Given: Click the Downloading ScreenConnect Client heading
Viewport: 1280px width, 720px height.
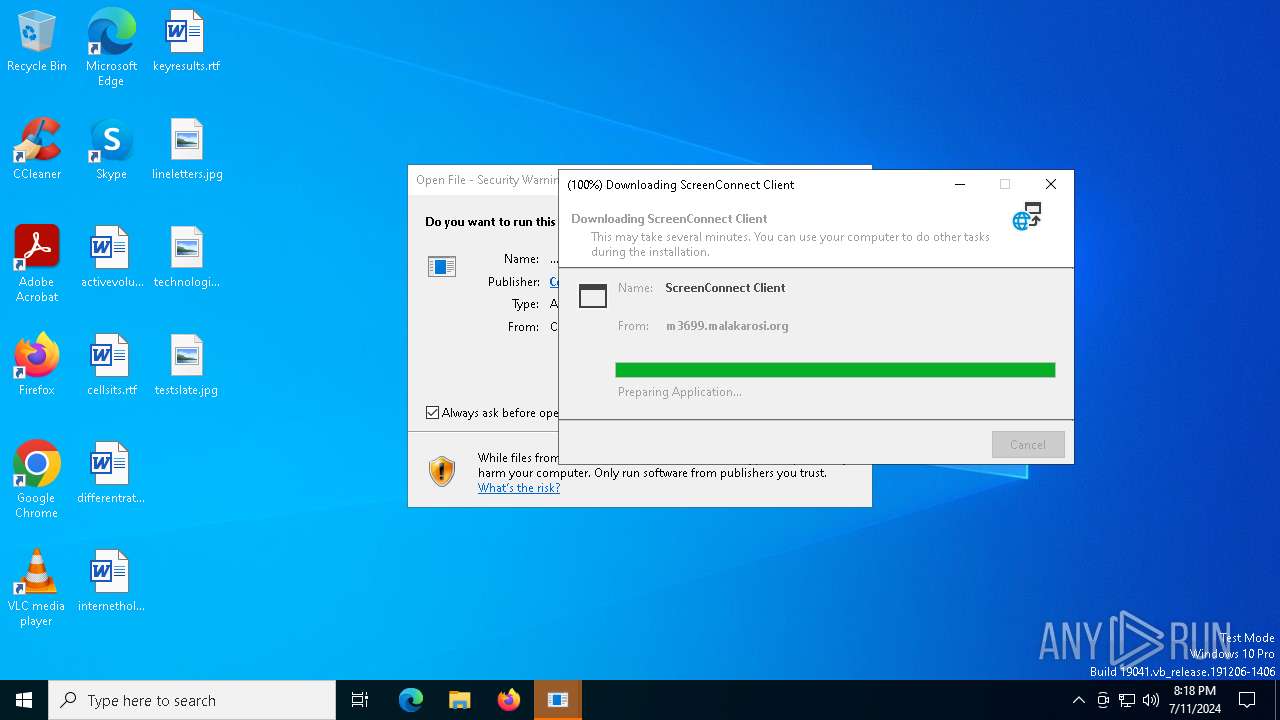Looking at the screenshot, I should (x=669, y=219).
